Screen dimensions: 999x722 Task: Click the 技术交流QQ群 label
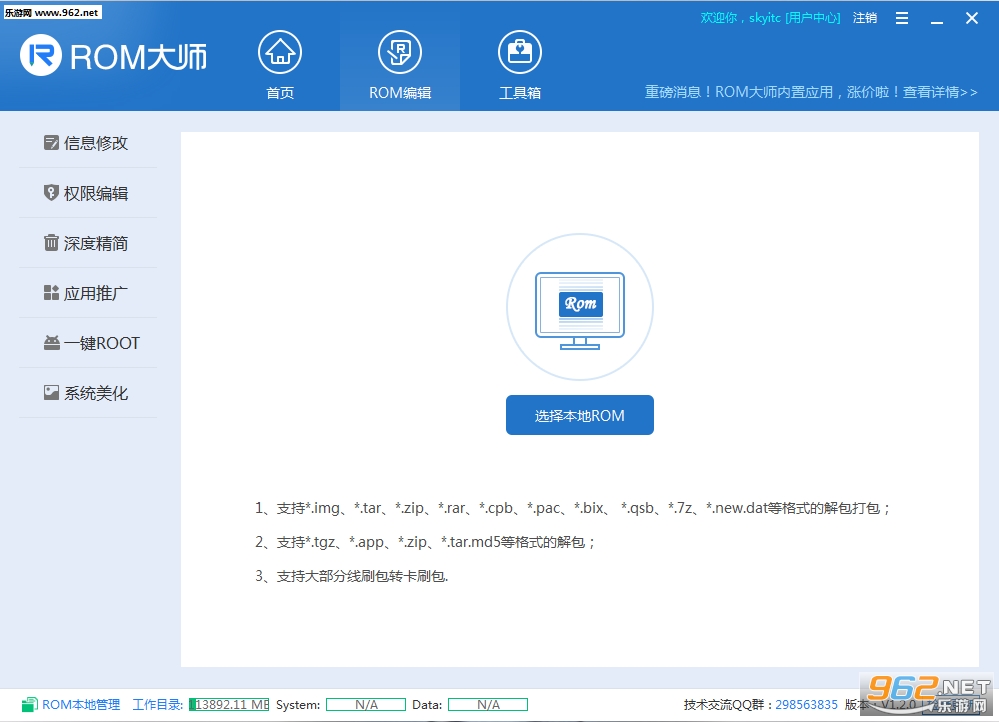pyautogui.click(x=728, y=705)
